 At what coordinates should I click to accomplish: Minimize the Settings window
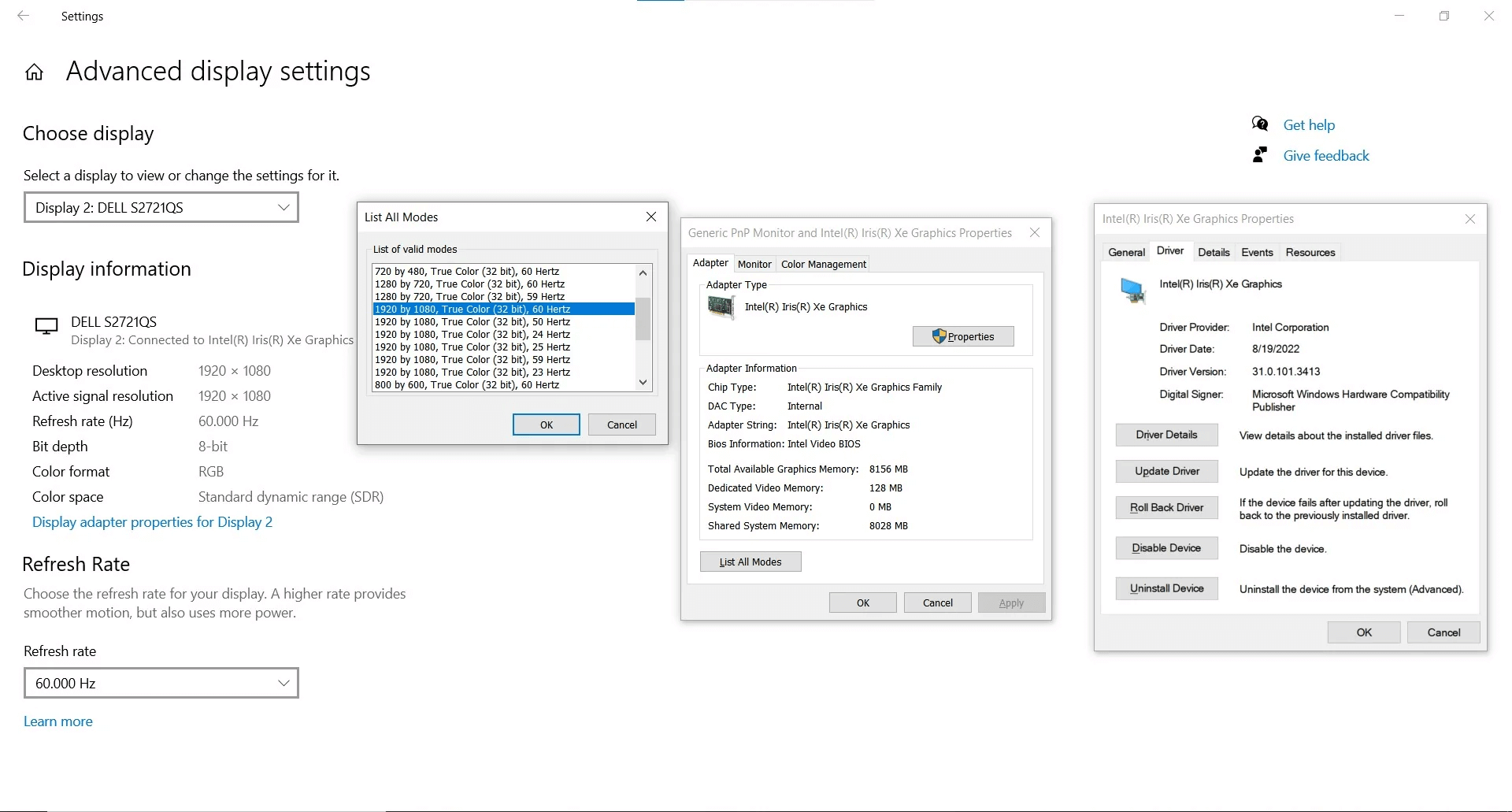[x=1399, y=16]
